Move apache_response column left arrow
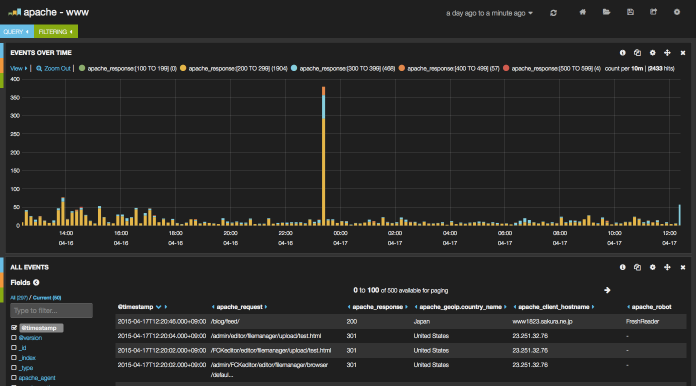The width and height of the screenshot is (696, 386). click(349, 307)
